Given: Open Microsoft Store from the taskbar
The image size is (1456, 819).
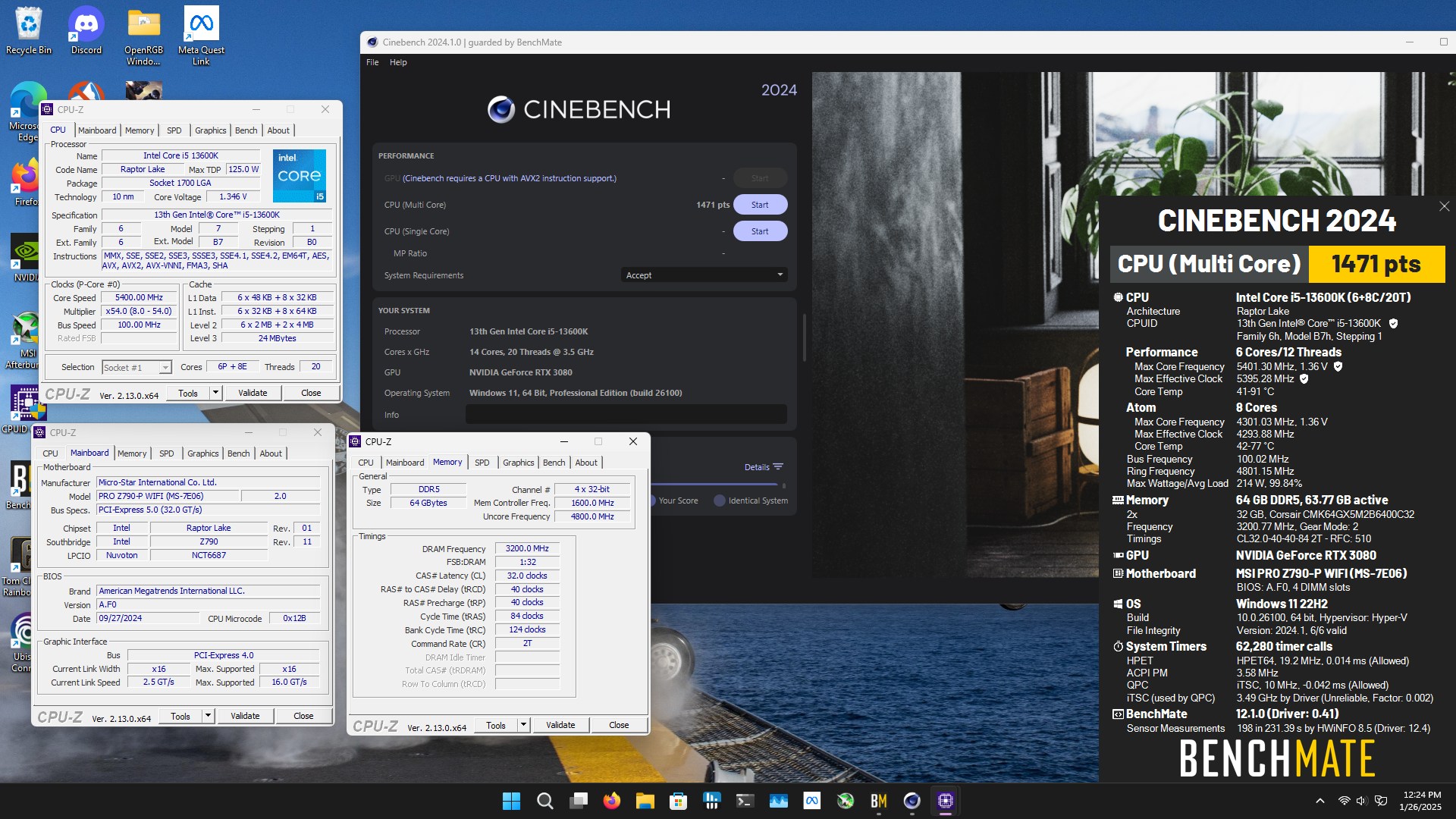Looking at the screenshot, I should (678, 801).
